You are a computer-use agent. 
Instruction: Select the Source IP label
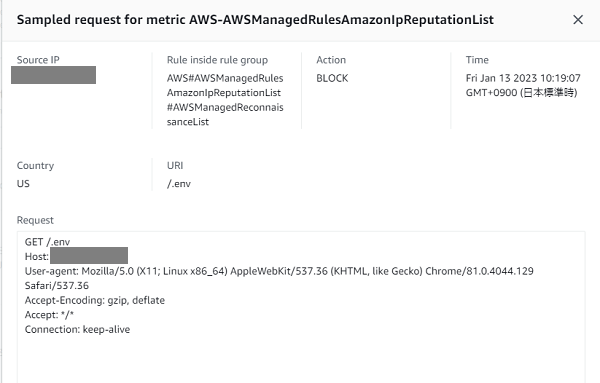click(x=38, y=60)
